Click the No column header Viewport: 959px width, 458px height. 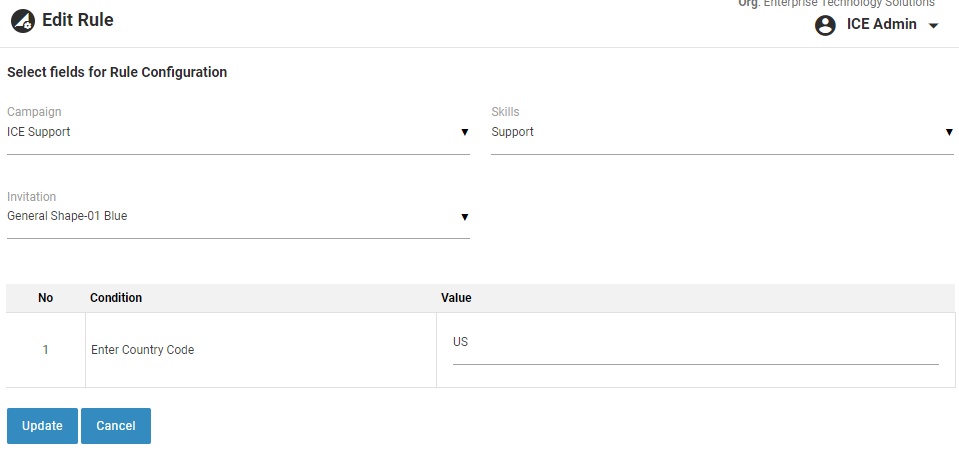[x=45, y=298]
